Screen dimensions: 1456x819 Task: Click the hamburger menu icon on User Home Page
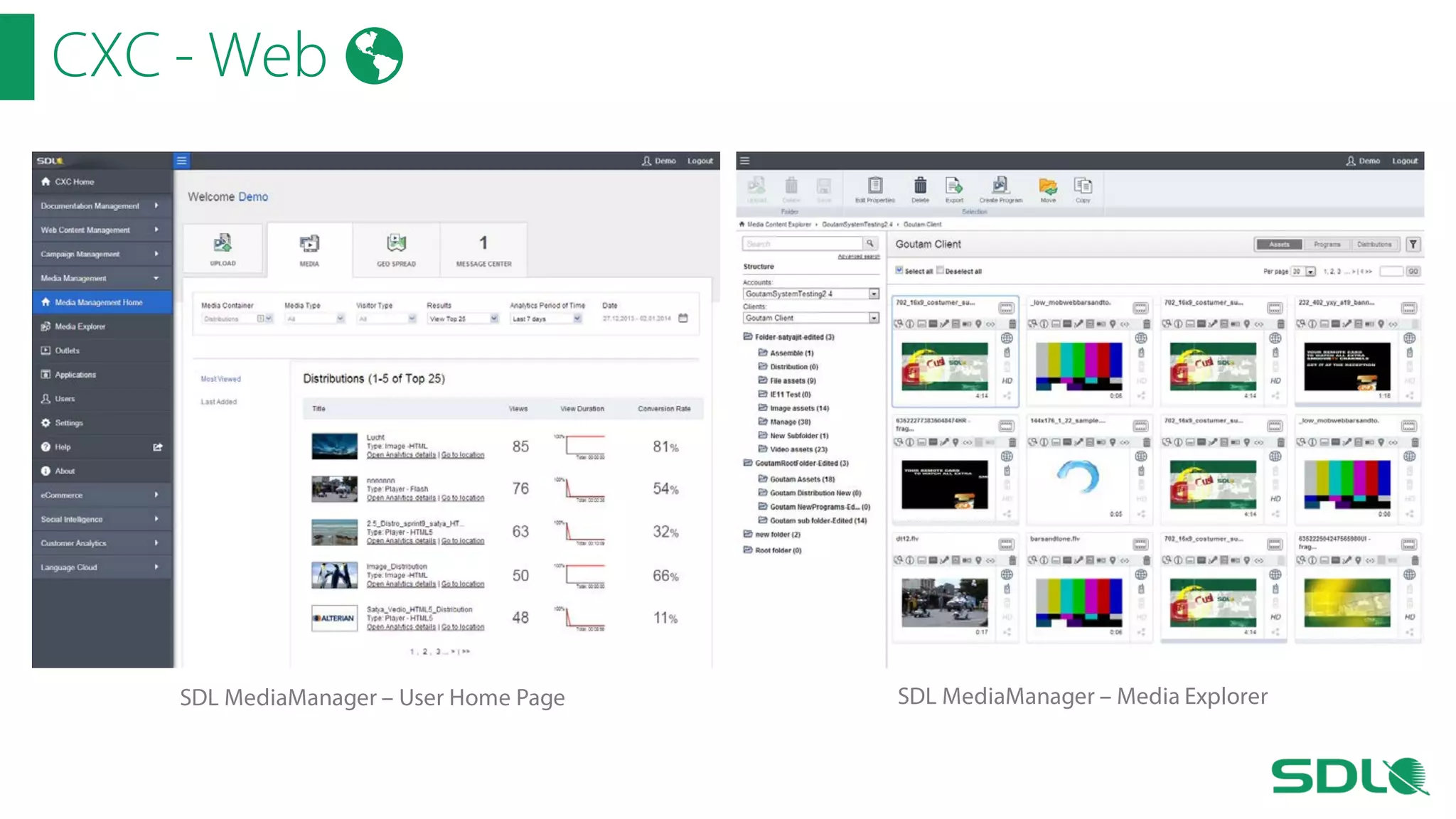181,161
